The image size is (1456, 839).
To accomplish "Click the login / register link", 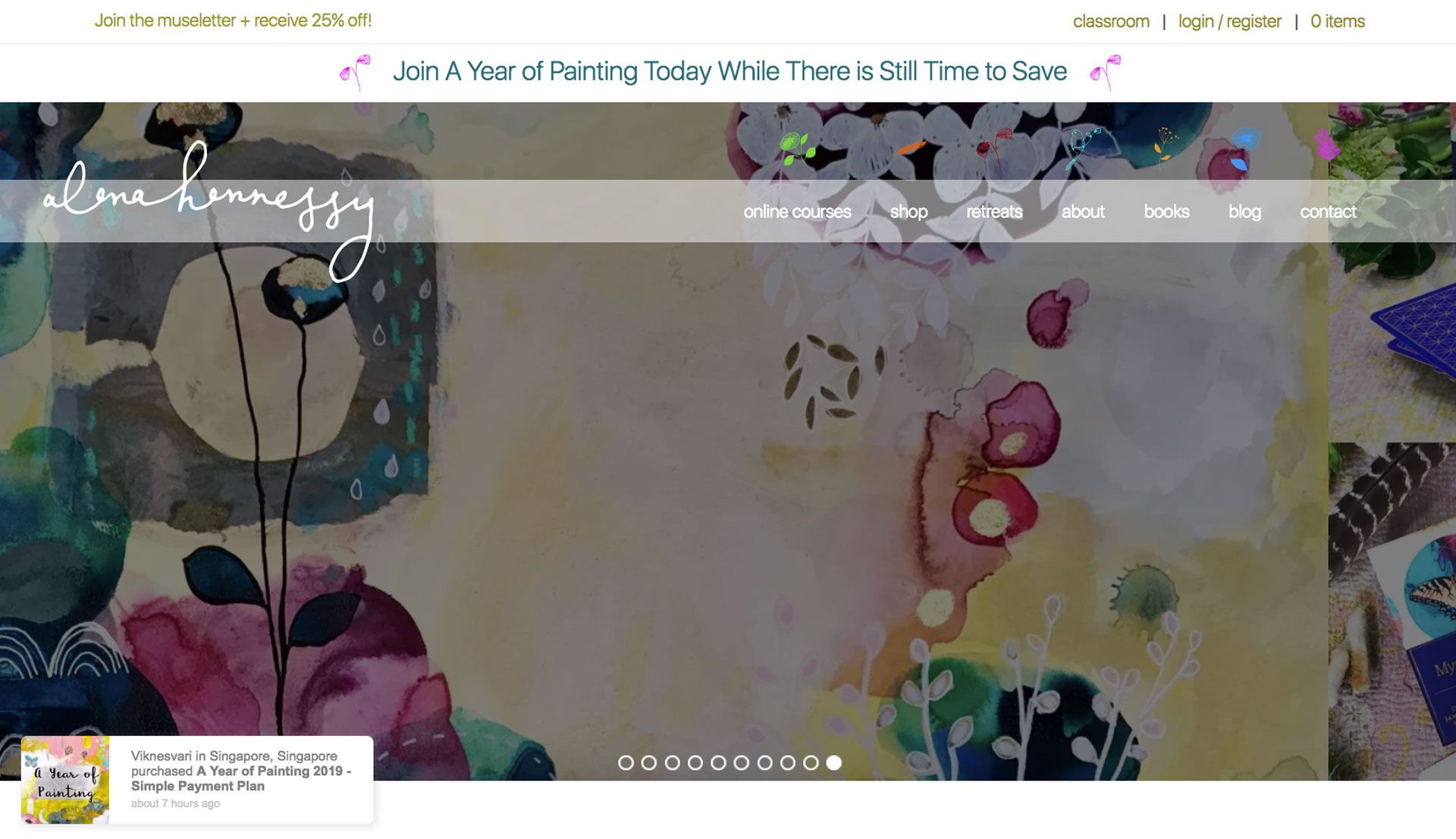I will click(x=1229, y=21).
